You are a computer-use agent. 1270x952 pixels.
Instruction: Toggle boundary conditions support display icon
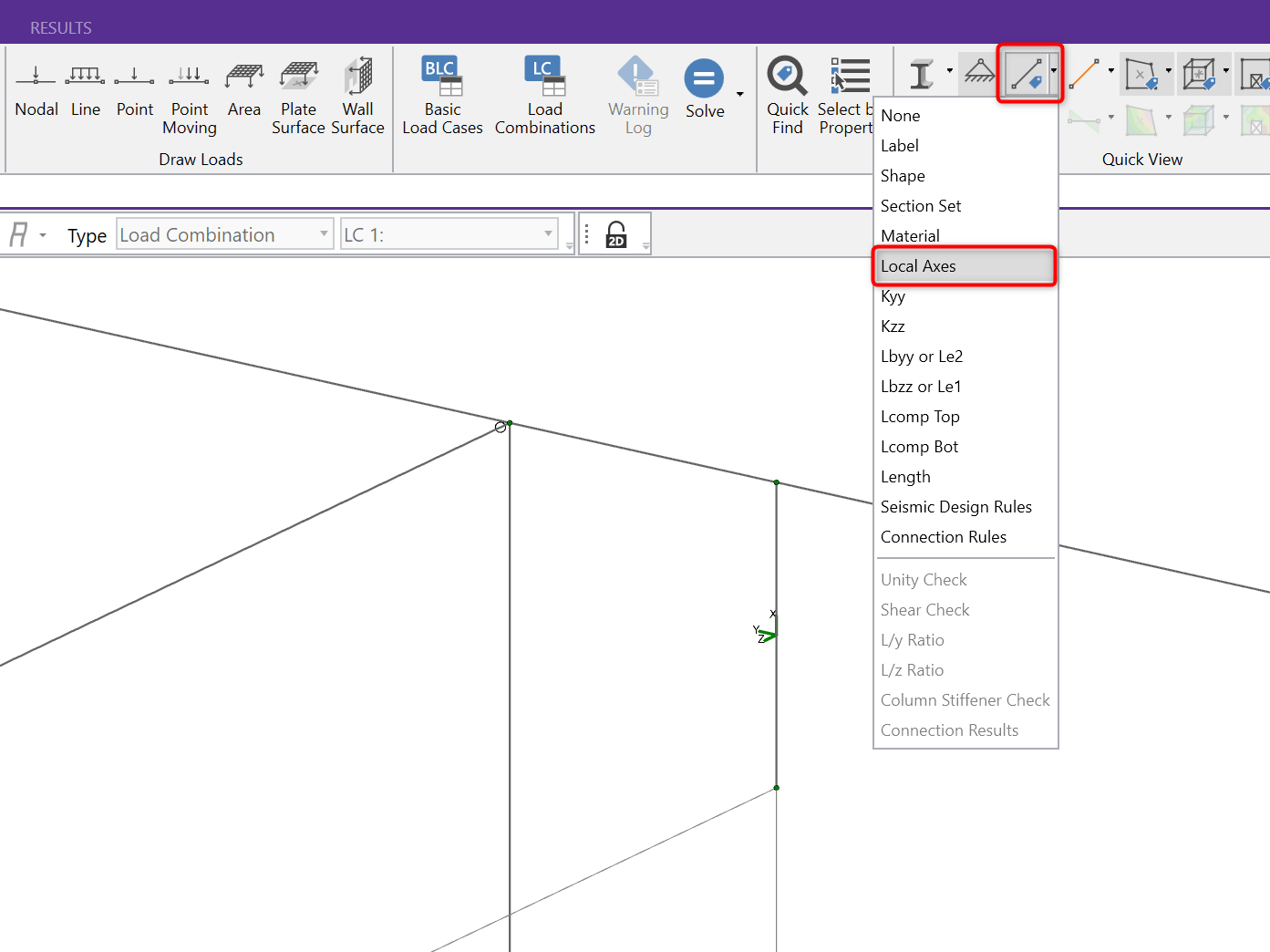click(x=979, y=73)
